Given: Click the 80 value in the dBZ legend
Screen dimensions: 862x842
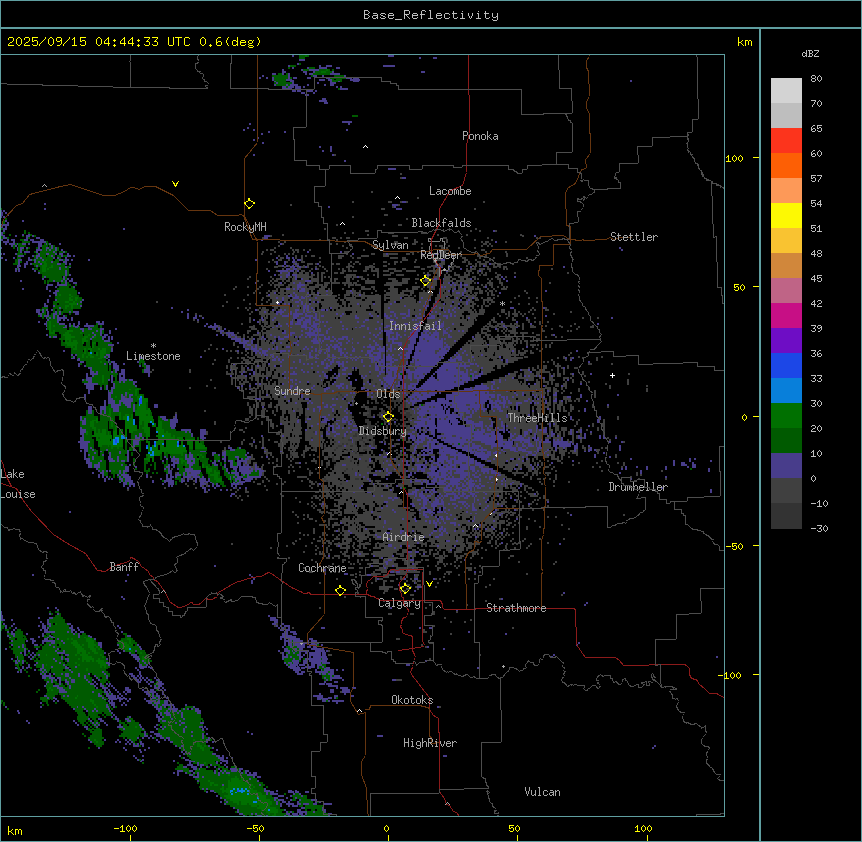Looking at the screenshot, I should click(x=816, y=79).
